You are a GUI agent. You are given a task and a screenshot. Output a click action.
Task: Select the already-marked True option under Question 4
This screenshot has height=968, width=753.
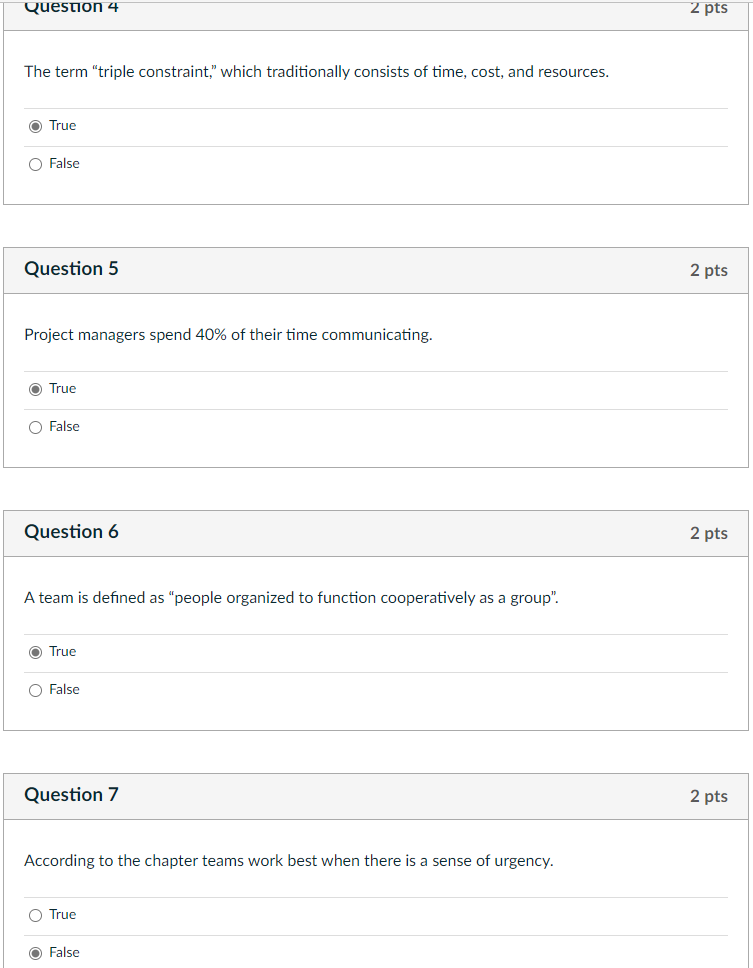tap(35, 125)
